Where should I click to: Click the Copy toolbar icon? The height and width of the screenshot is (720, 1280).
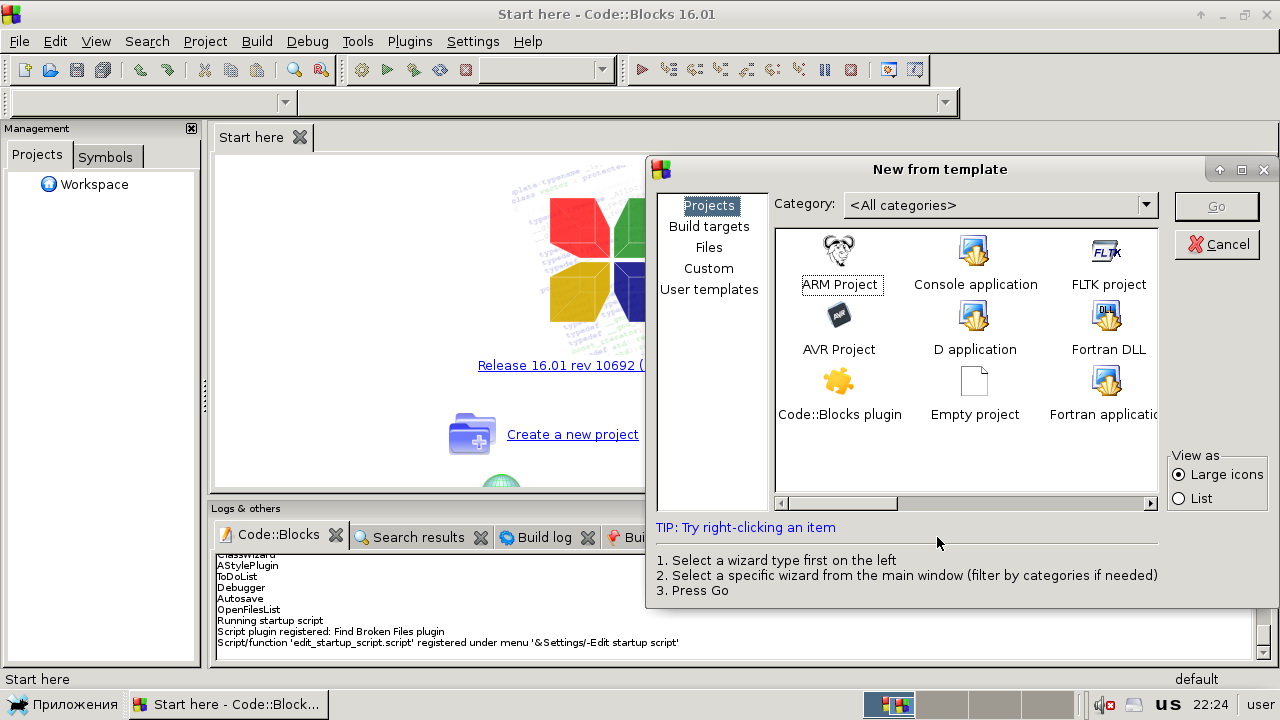(x=231, y=70)
